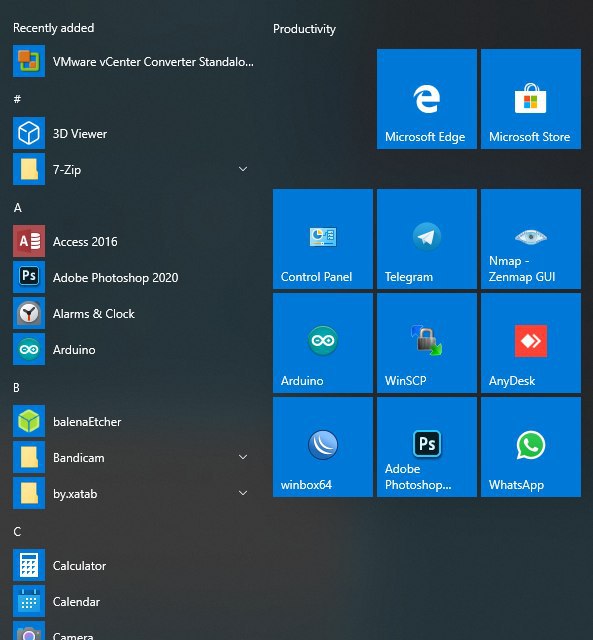This screenshot has width=593, height=640.
Task: Click the Arduino tile in Productivity group
Action: [322, 343]
